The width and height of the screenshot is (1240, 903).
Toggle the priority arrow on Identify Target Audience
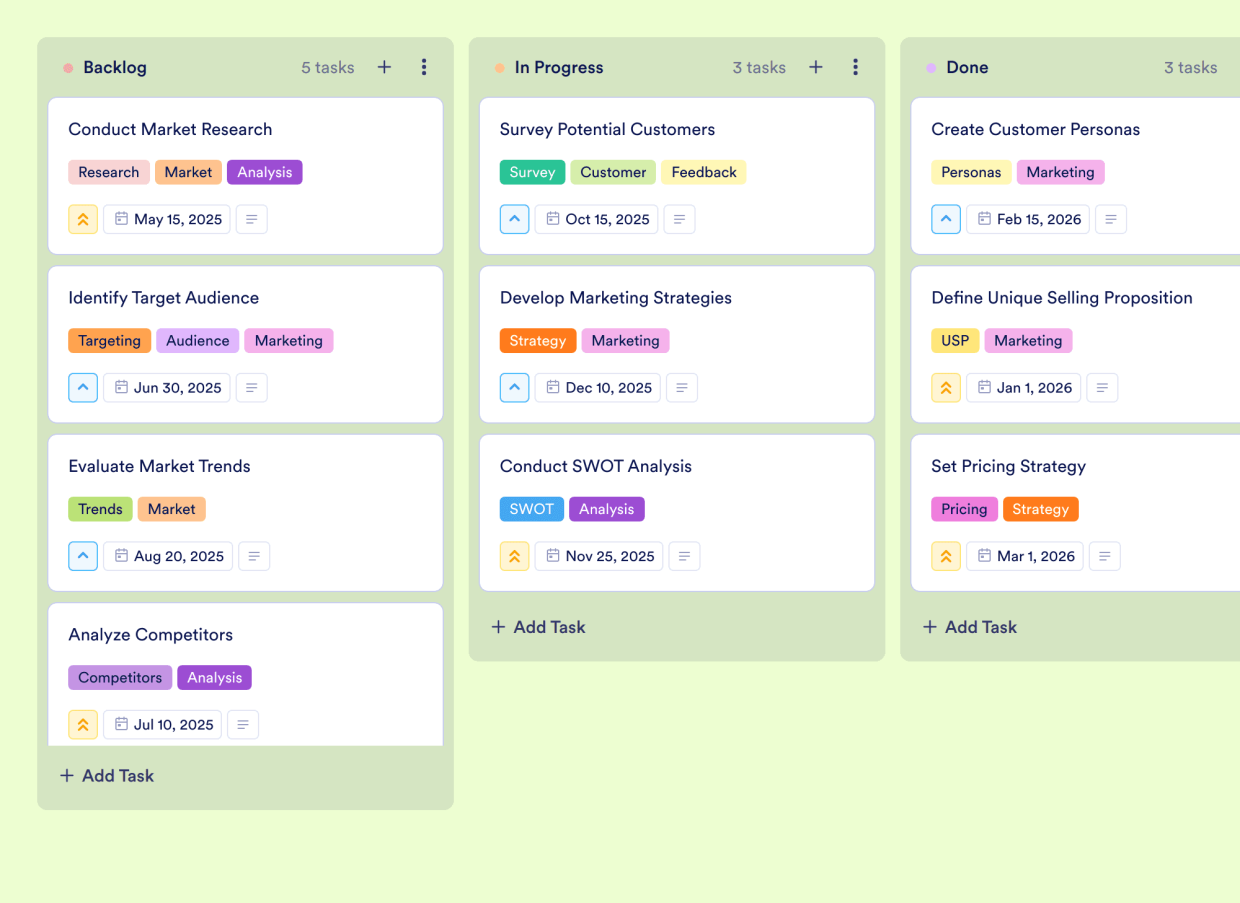83,387
